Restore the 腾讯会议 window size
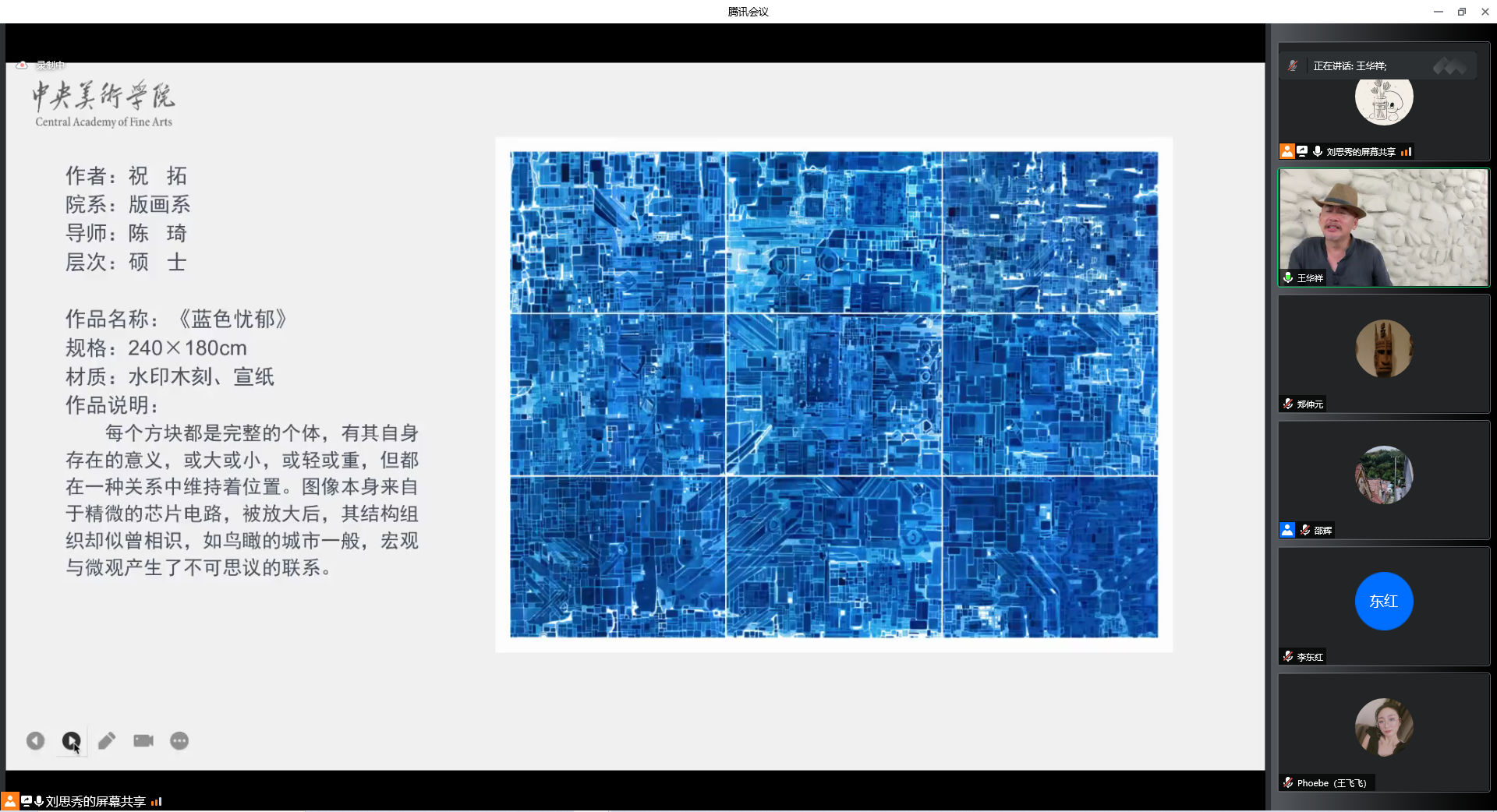The height and width of the screenshot is (812, 1497). [1462, 12]
